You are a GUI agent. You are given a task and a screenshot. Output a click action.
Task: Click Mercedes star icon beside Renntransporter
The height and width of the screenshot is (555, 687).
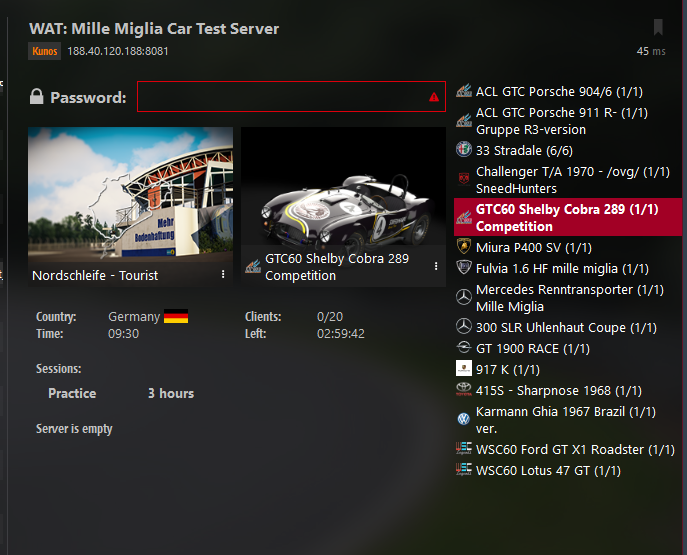coord(464,297)
